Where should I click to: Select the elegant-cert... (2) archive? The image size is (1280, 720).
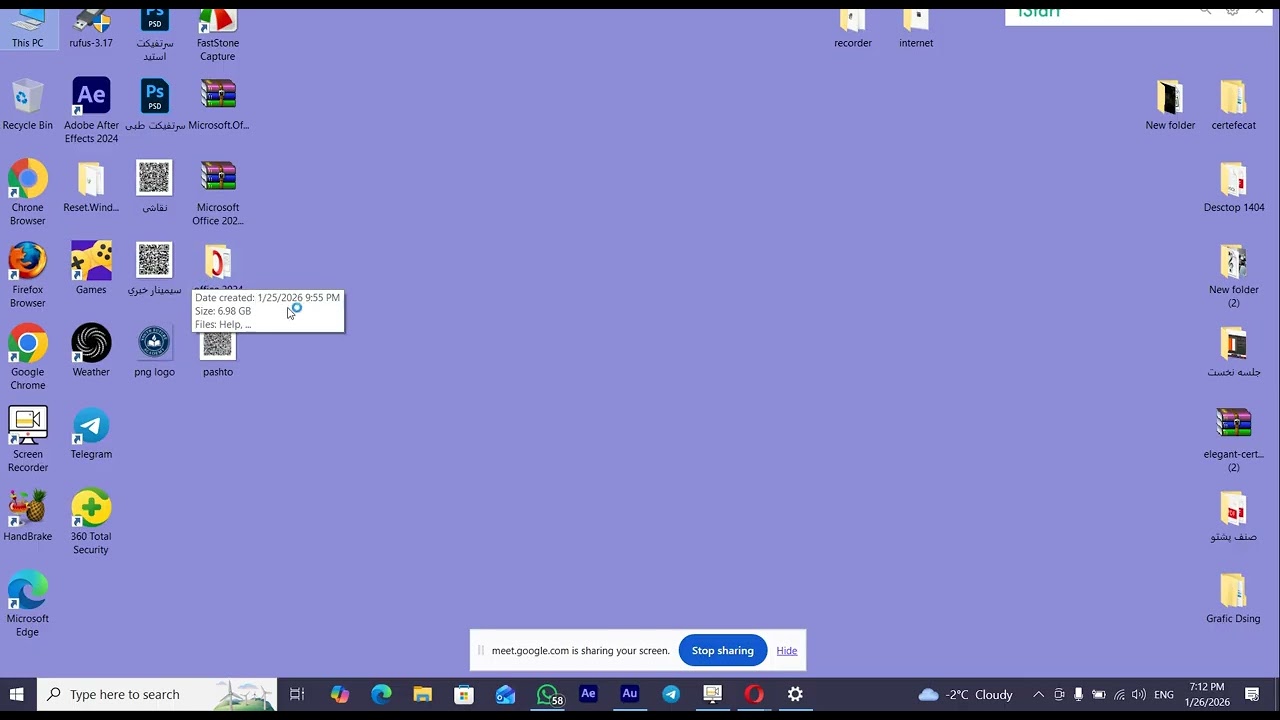[1234, 439]
